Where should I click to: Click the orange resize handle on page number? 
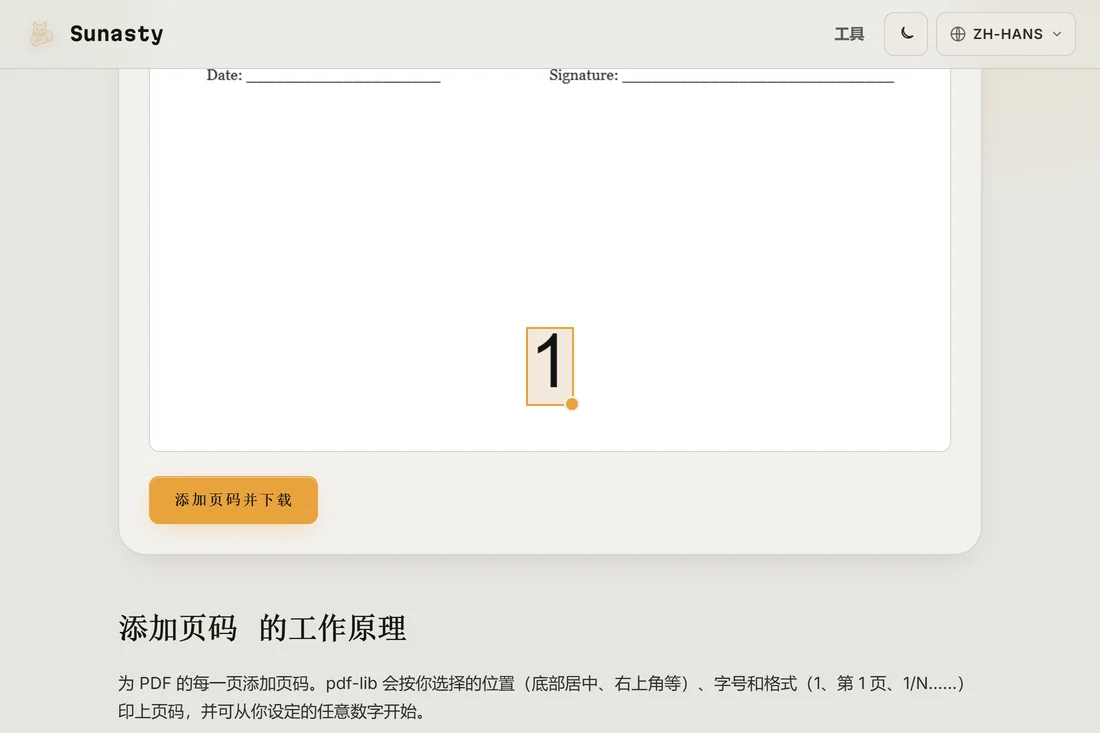(x=572, y=404)
